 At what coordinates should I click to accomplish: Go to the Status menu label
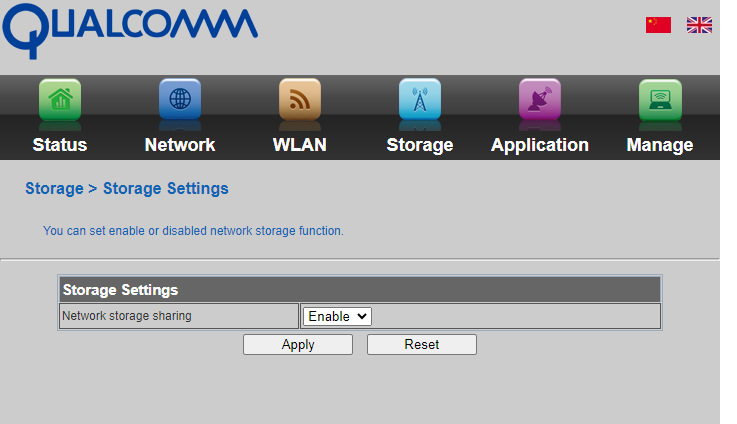point(60,145)
